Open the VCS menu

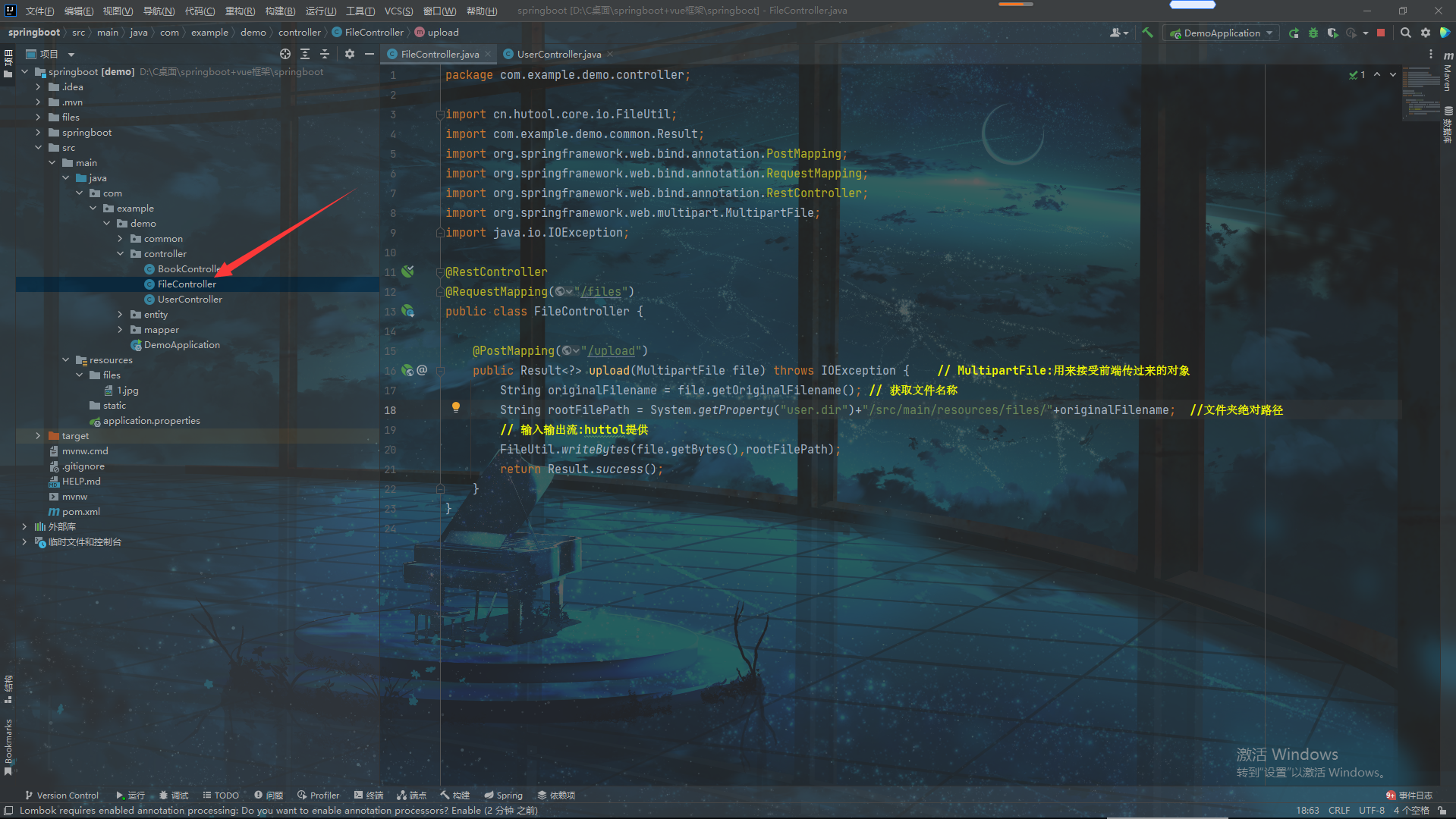398,11
